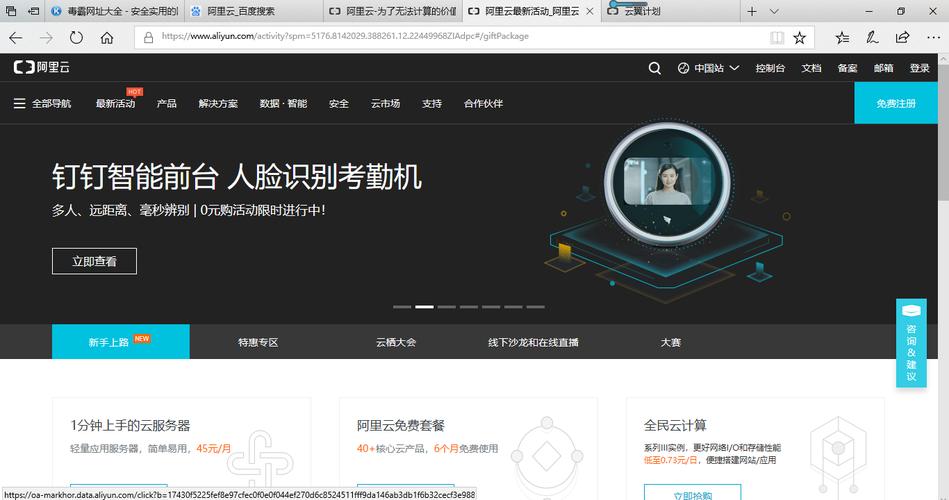
Task: Open 支持 menu item
Action: (432, 104)
